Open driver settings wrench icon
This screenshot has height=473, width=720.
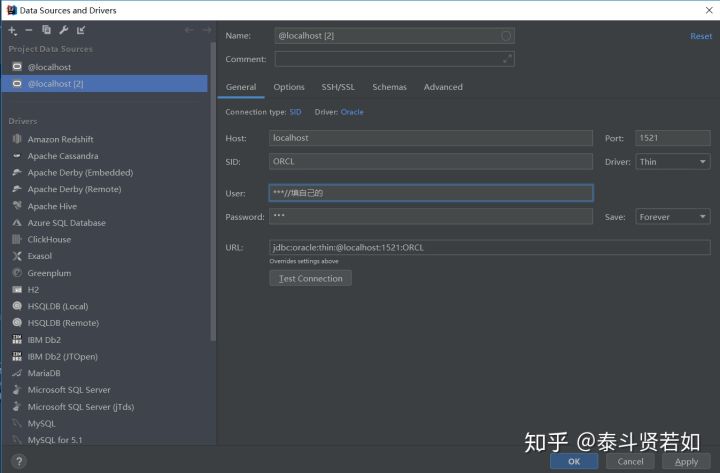tap(63, 30)
